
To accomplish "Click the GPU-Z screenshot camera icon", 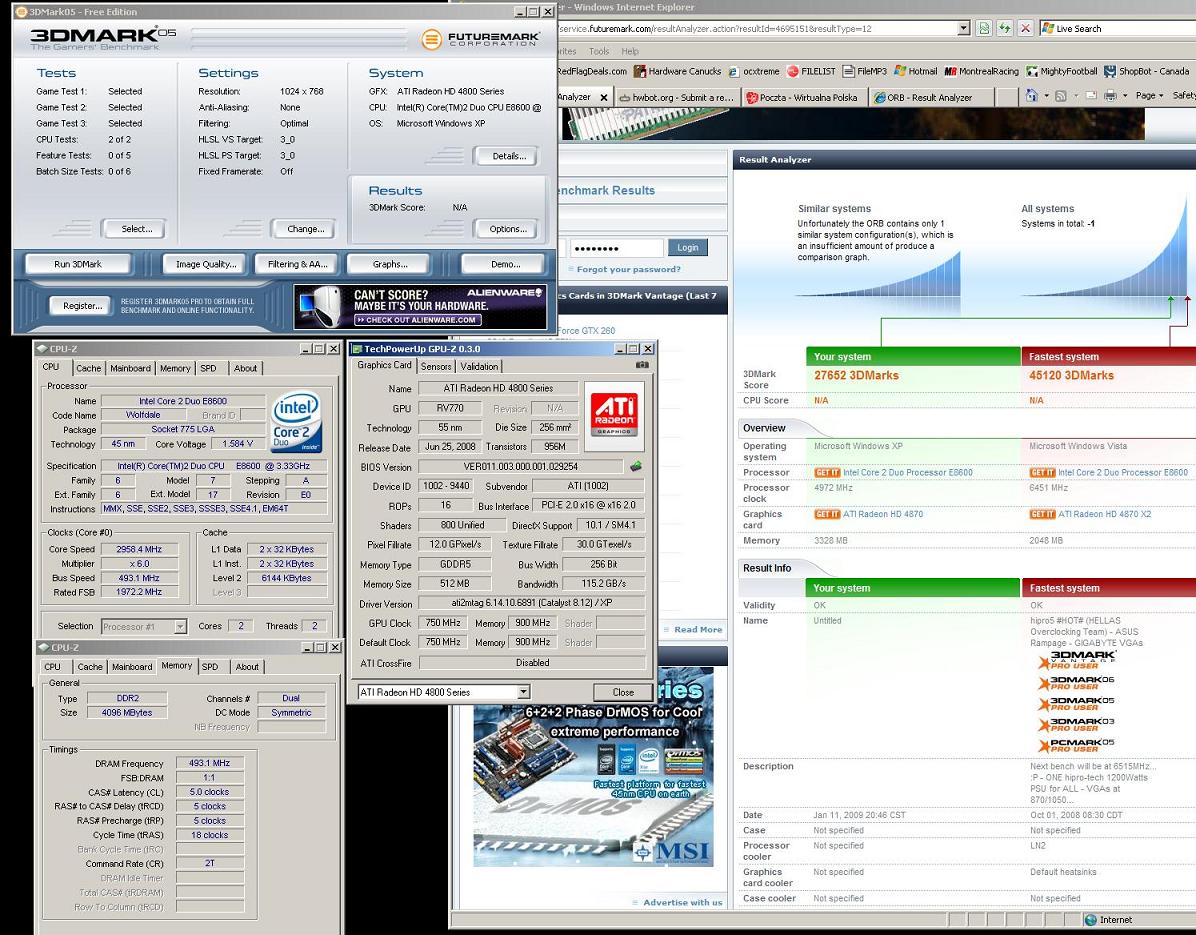I will click(642, 365).
